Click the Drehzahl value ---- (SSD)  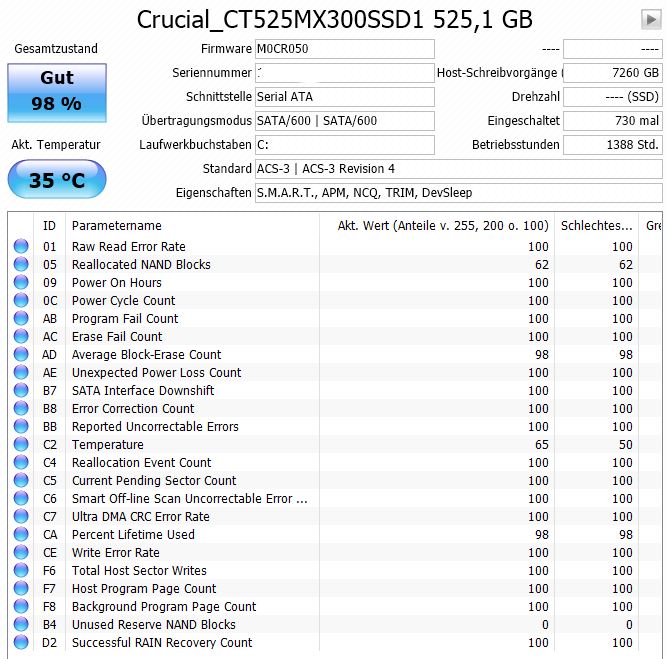click(613, 97)
